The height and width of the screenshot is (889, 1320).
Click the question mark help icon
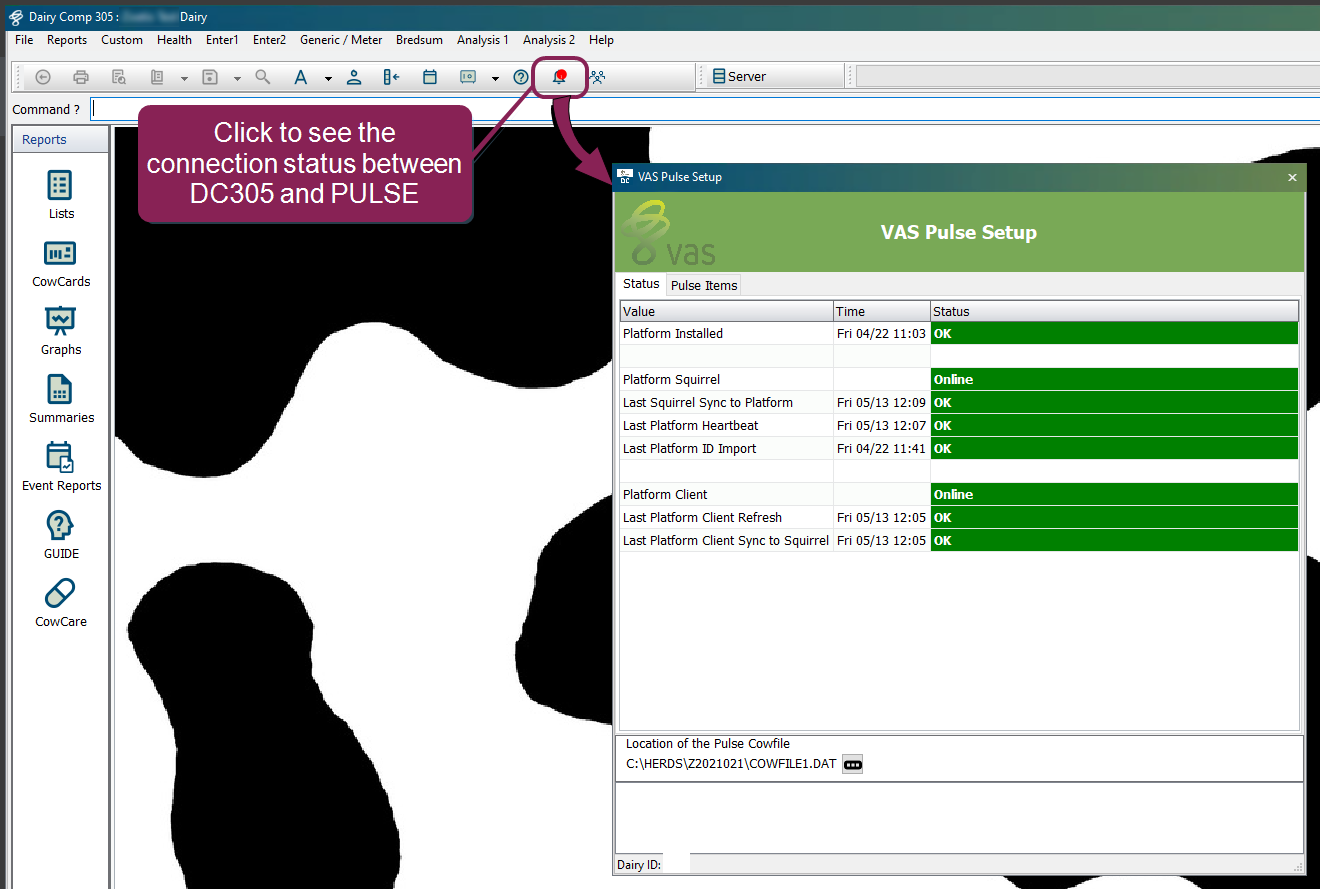tap(521, 77)
